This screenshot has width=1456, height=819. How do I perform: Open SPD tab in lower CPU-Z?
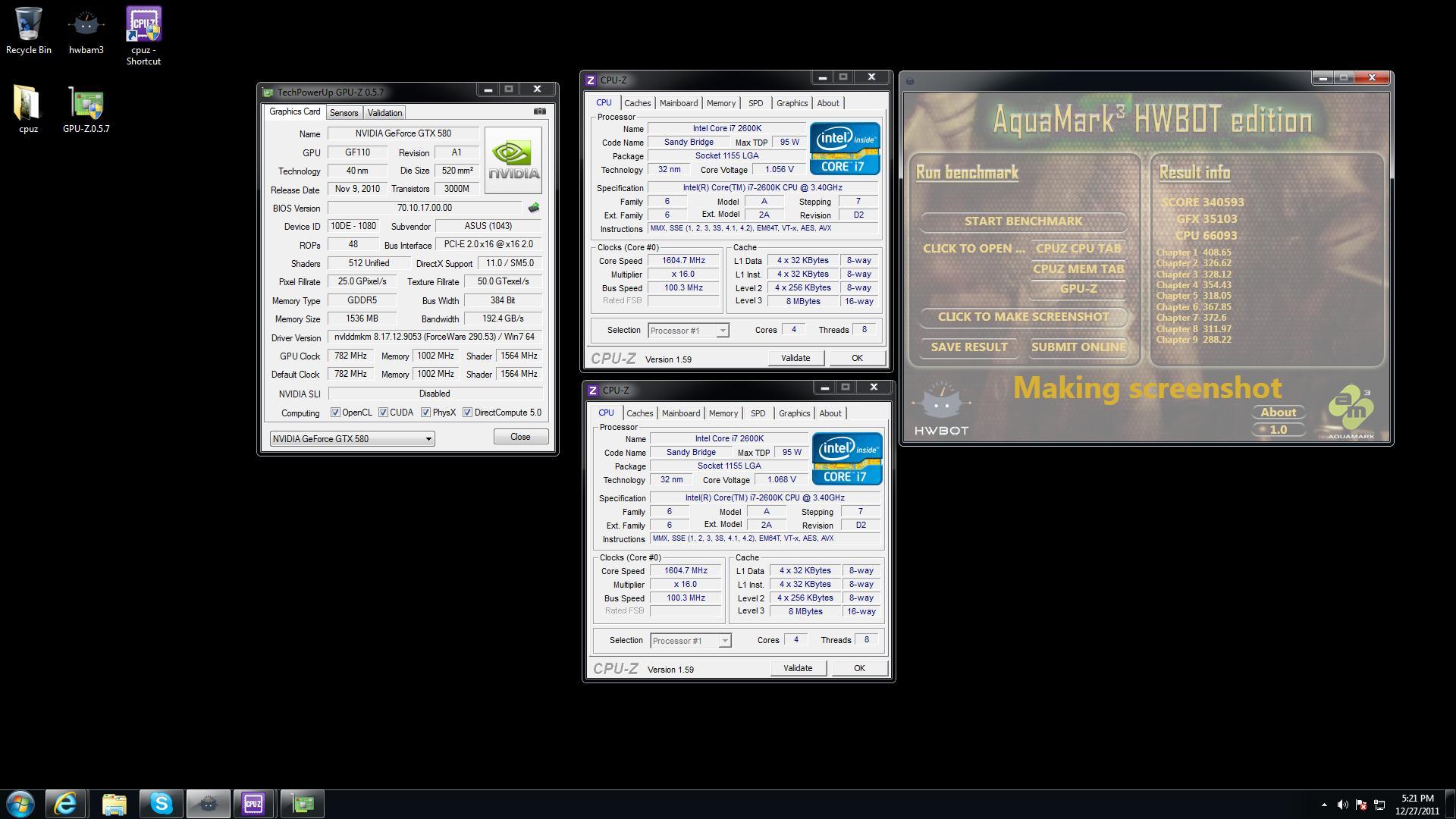(758, 413)
